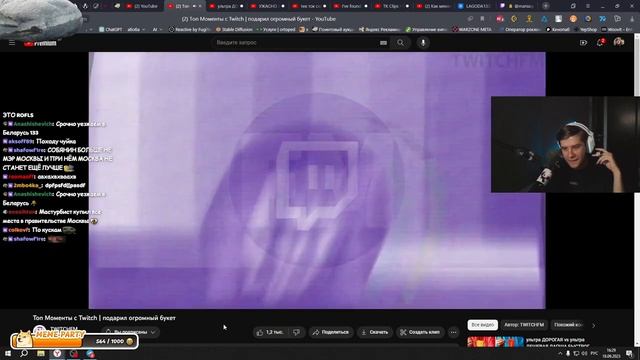
Task: Switch to the I've found browser tab
Action: (x=350, y=6)
